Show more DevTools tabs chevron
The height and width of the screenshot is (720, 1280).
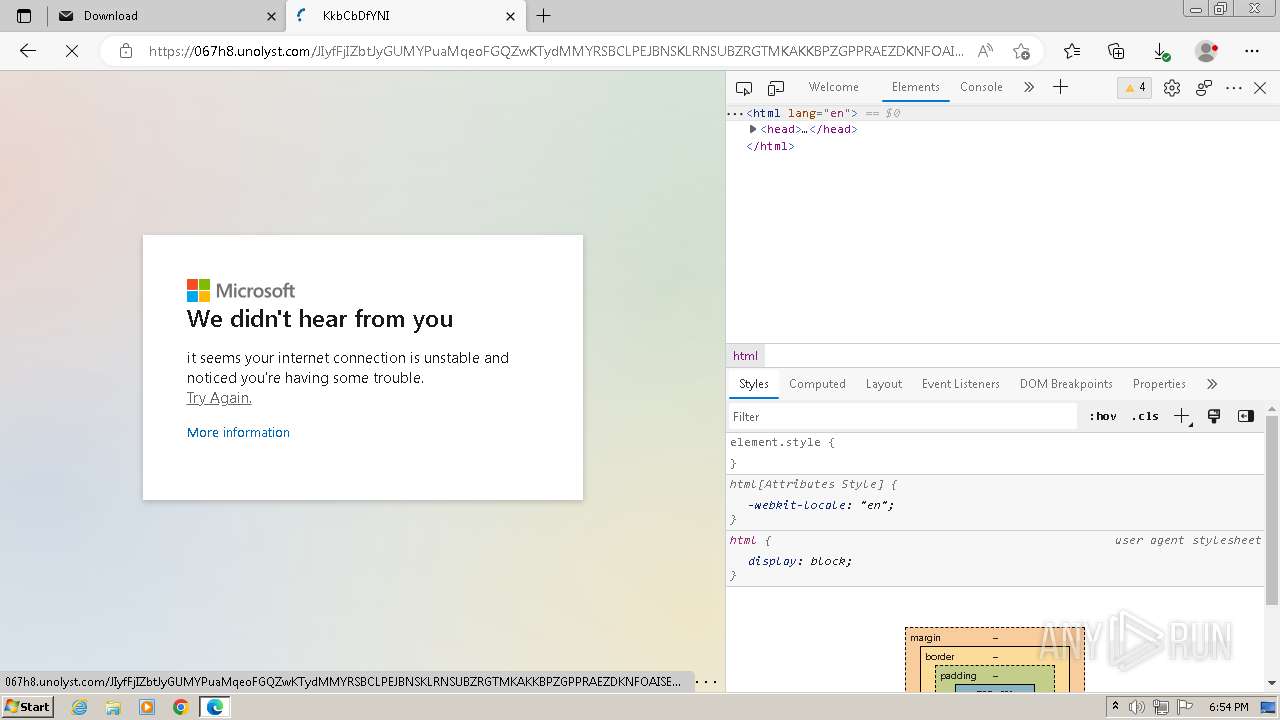pyautogui.click(x=1029, y=87)
